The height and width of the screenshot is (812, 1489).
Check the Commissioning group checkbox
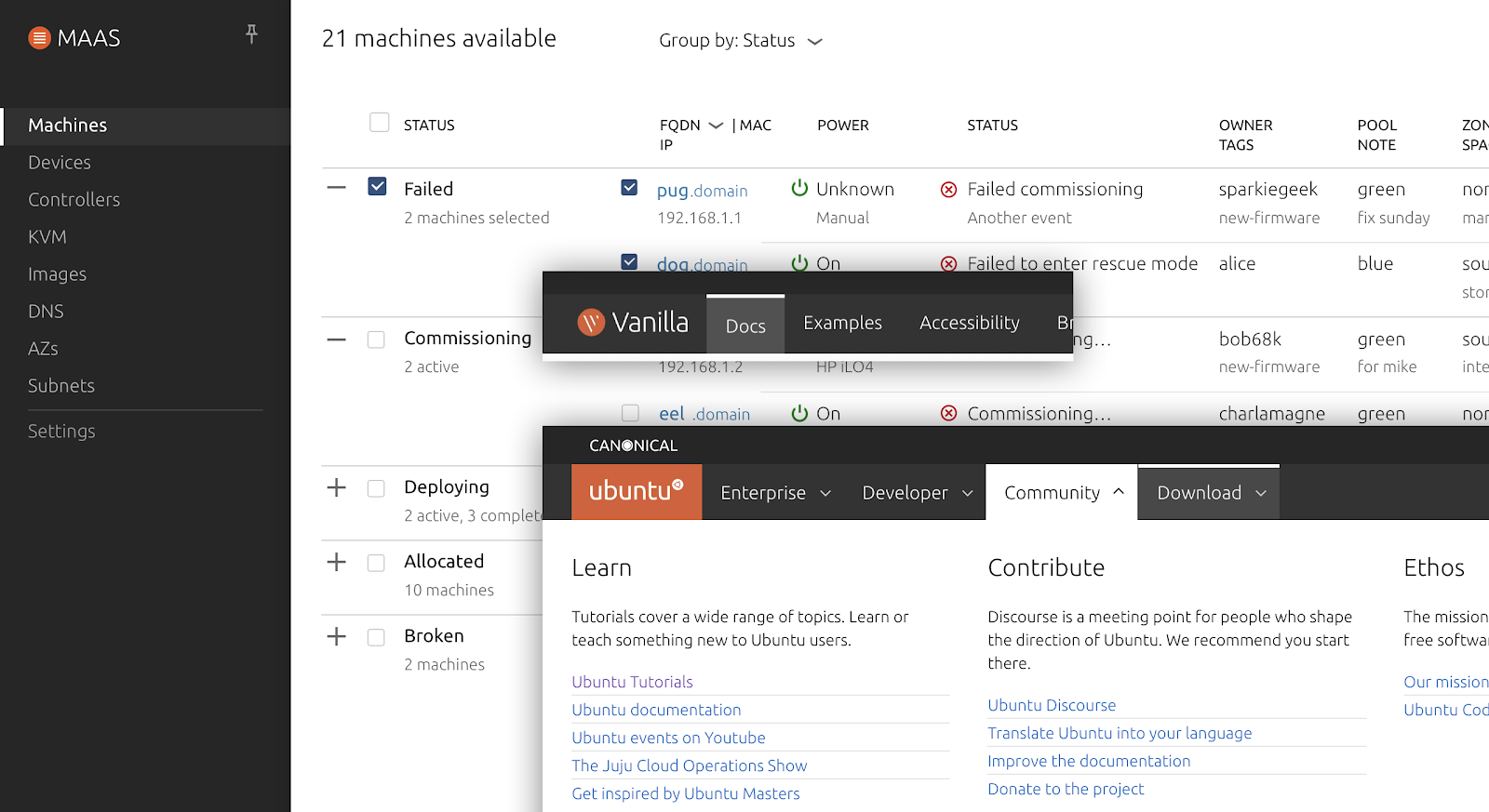[376, 339]
